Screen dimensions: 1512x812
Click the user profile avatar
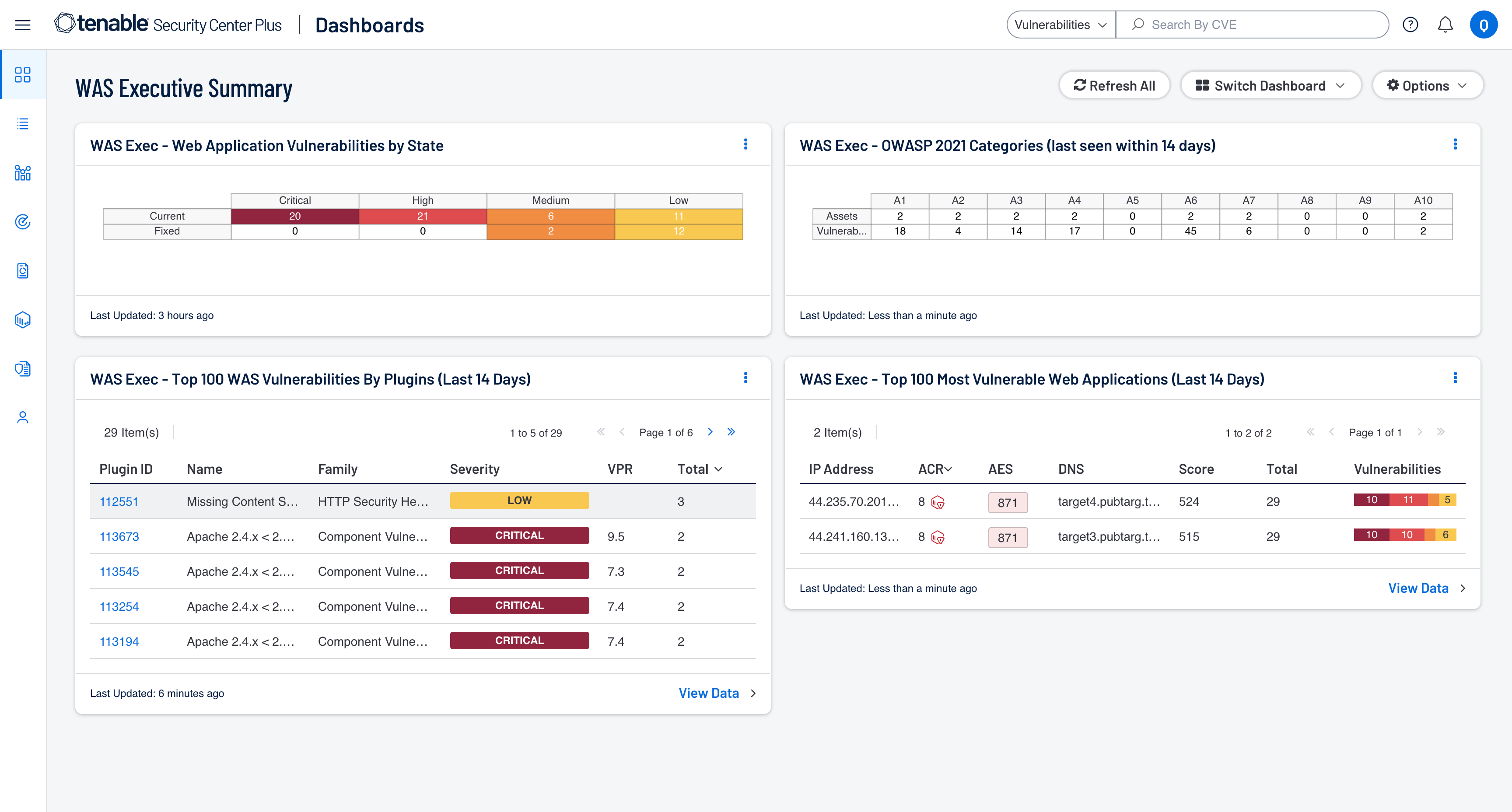click(1483, 24)
